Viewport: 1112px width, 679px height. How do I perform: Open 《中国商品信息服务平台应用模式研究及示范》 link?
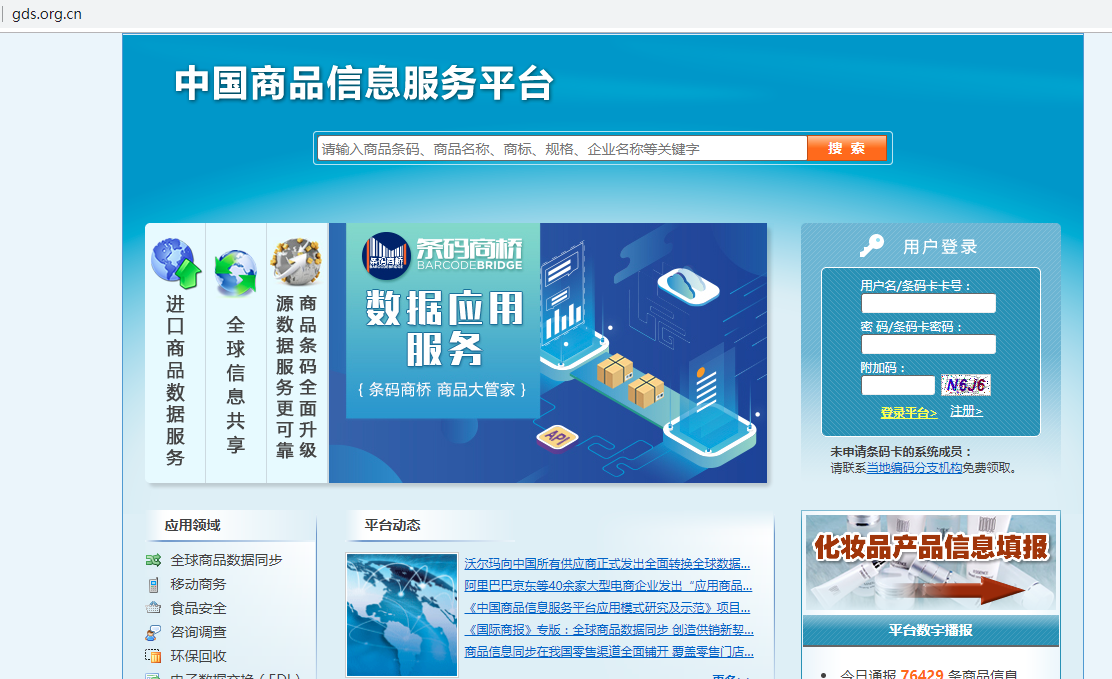tap(607, 608)
